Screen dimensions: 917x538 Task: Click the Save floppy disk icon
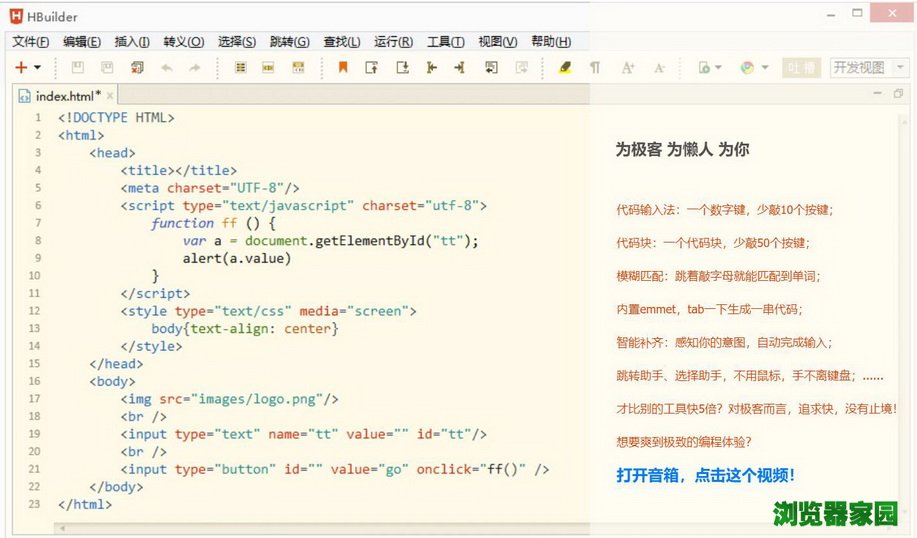[x=78, y=68]
